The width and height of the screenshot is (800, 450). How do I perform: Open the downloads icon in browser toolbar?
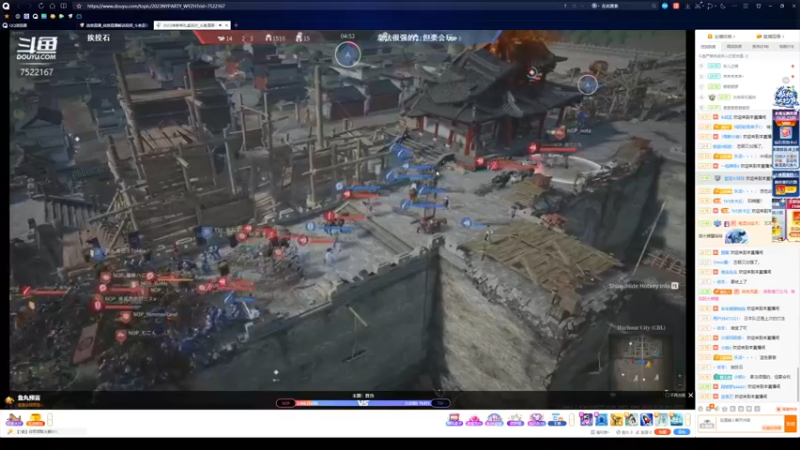[687, 6]
